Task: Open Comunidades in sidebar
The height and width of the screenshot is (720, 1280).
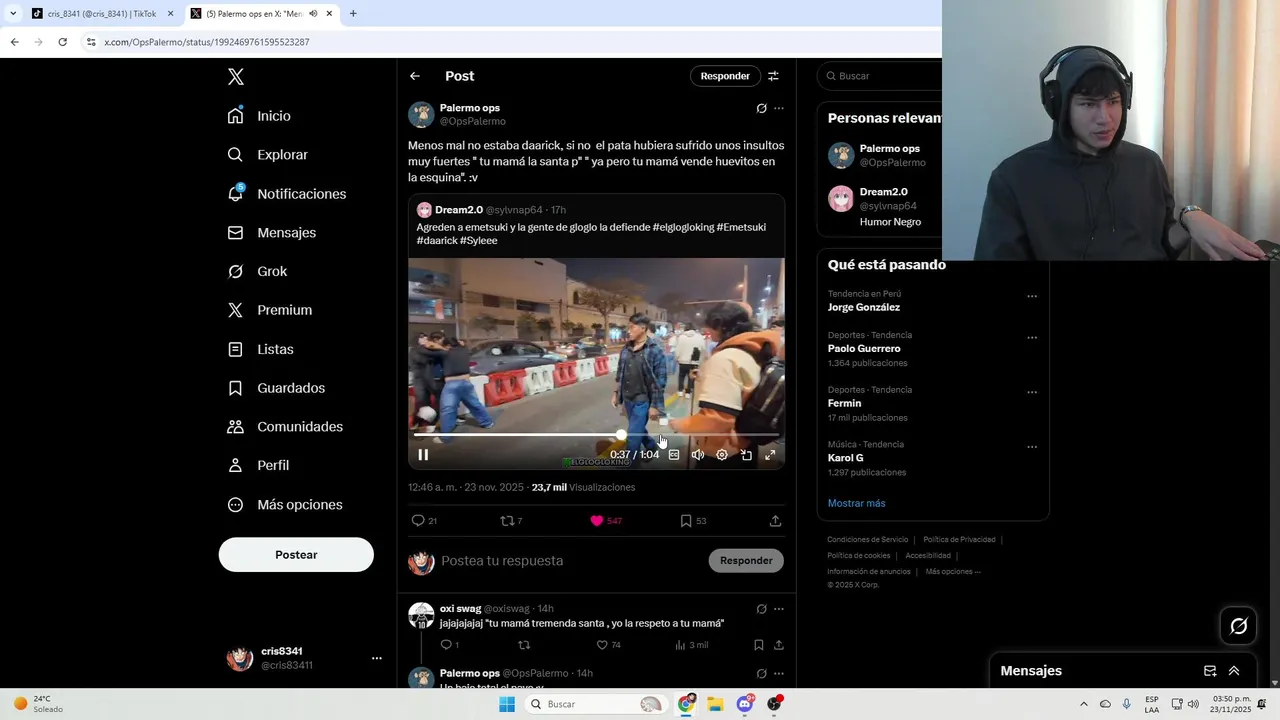Action: coord(285,426)
